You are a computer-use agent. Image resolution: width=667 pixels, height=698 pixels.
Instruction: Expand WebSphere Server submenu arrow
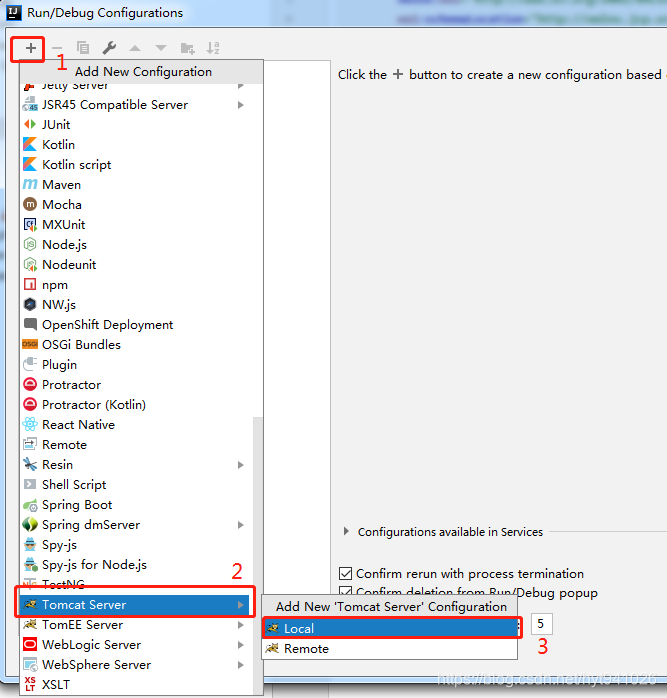[x=241, y=665]
